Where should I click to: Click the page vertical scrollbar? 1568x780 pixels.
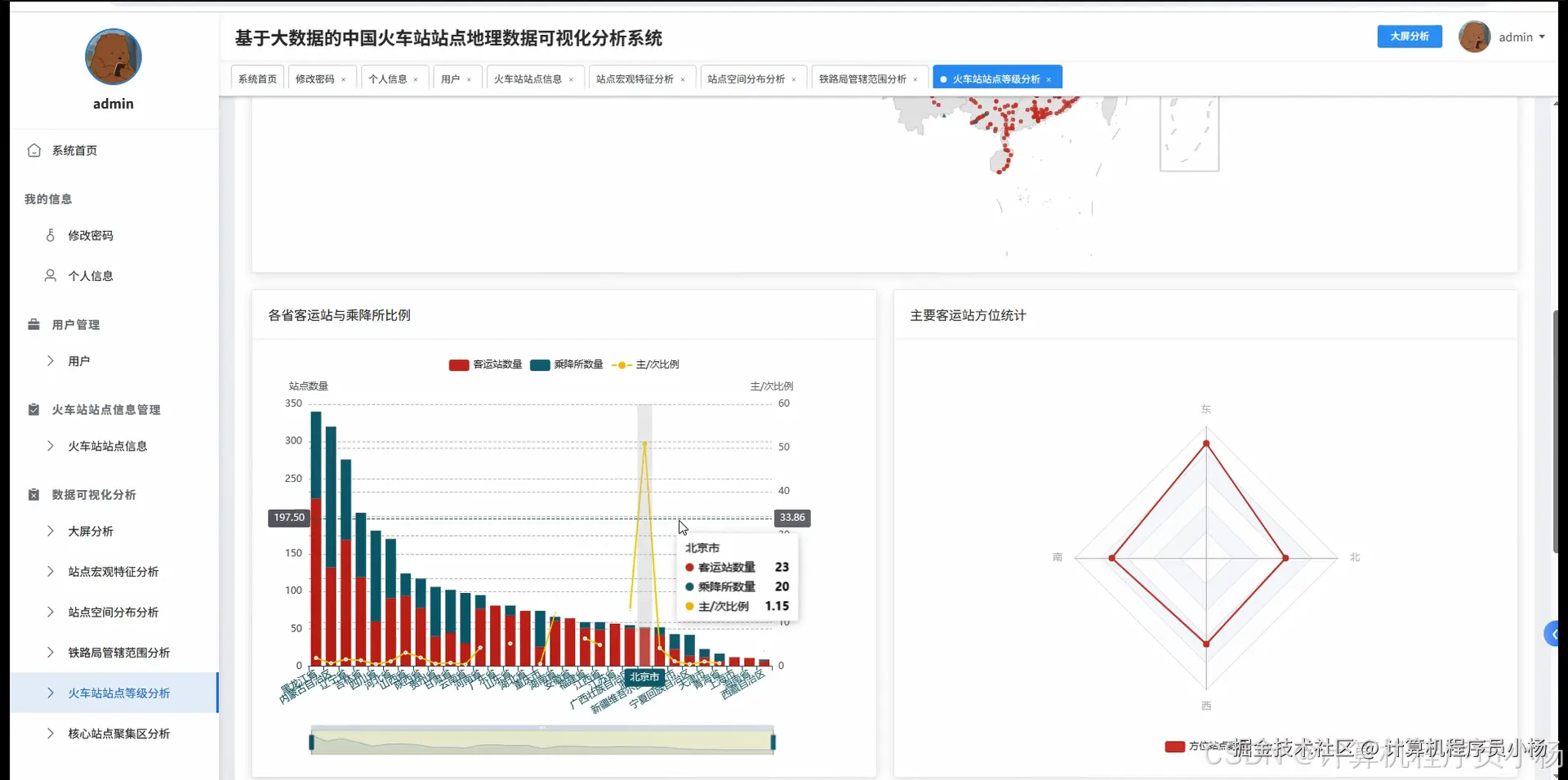coord(1555,433)
